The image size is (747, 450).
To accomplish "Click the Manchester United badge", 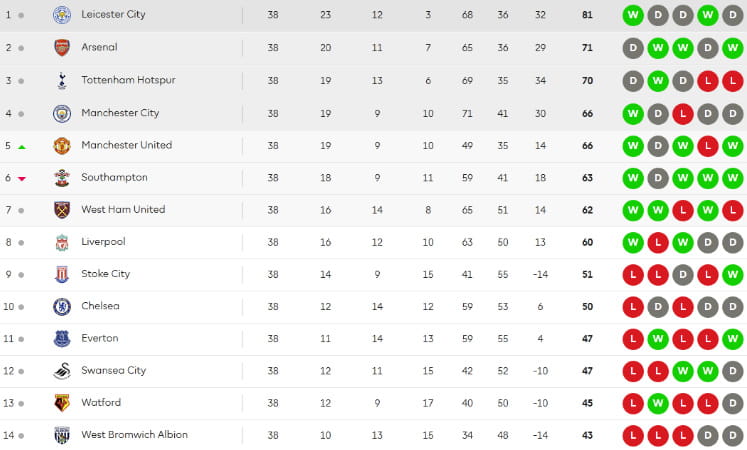I will 62,146.
